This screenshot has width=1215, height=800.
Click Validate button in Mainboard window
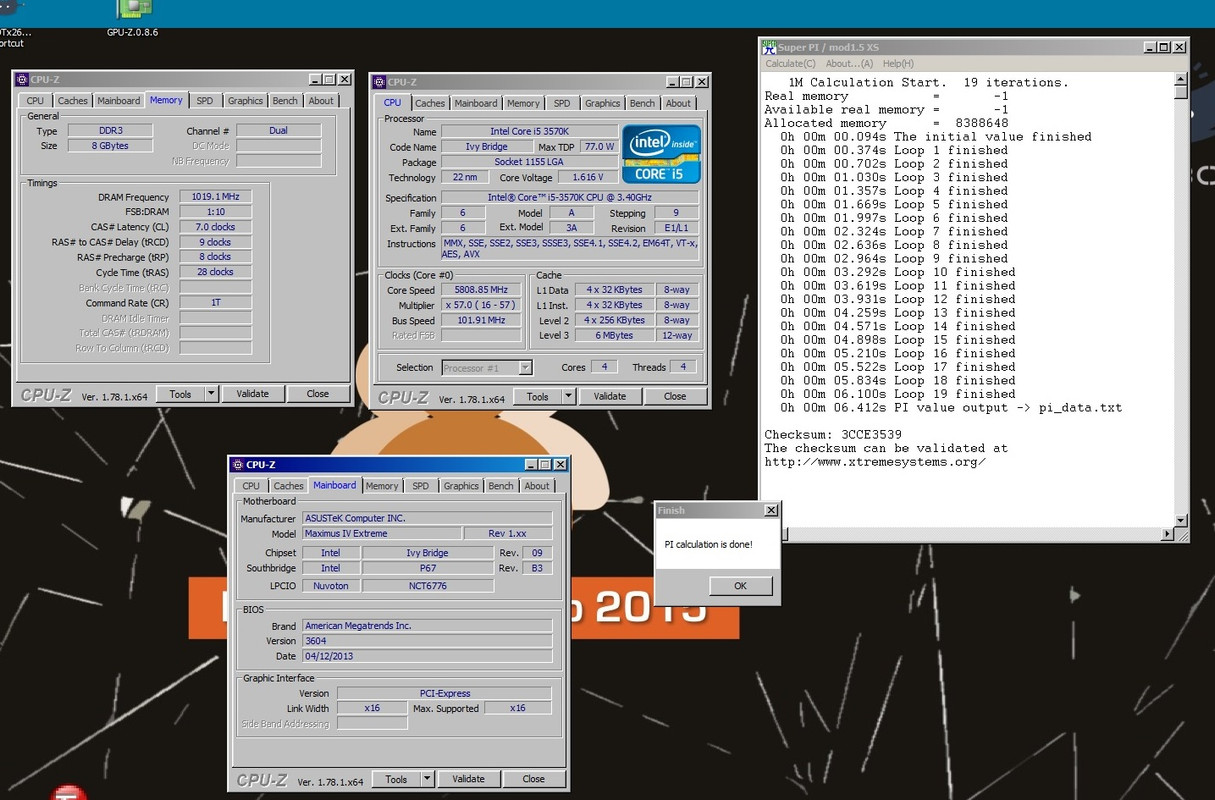coord(468,779)
